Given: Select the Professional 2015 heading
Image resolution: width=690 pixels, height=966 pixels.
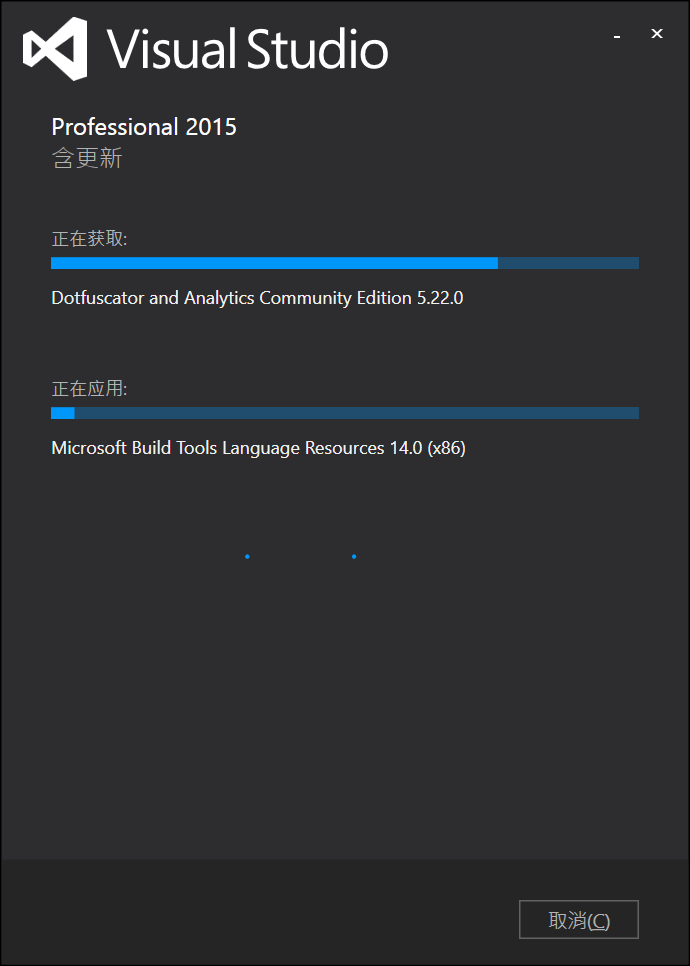Looking at the screenshot, I should coord(144,127).
